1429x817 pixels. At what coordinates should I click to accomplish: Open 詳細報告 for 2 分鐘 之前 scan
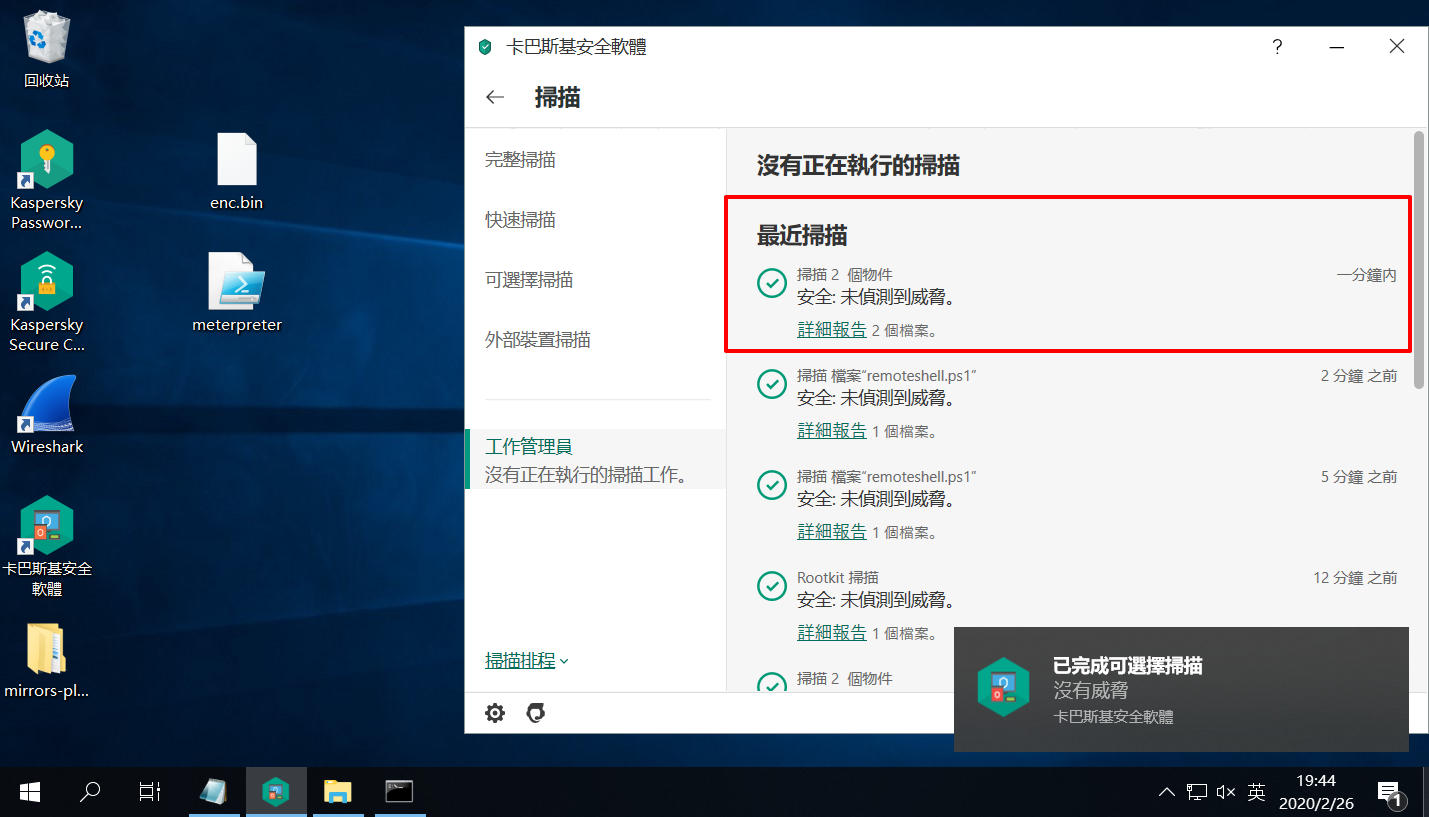click(x=832, y=431)
